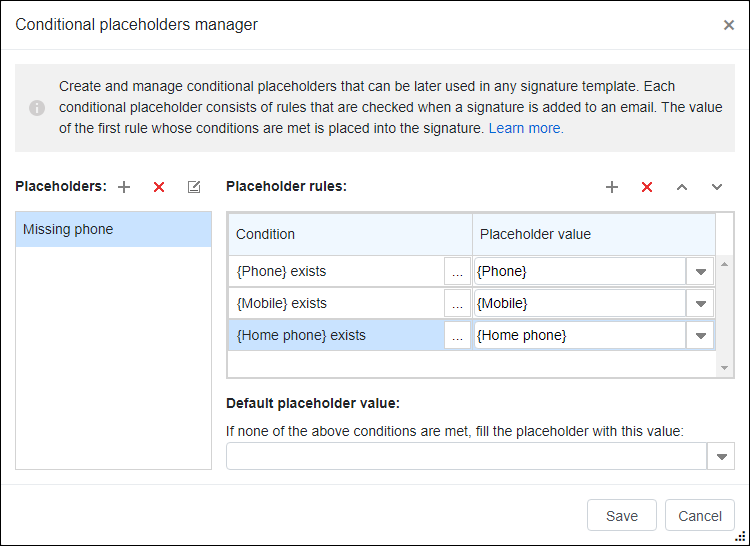Expand the {Home phone} value dropdown
The height and width of the screenshot is (546, 750).
[700, 336]
